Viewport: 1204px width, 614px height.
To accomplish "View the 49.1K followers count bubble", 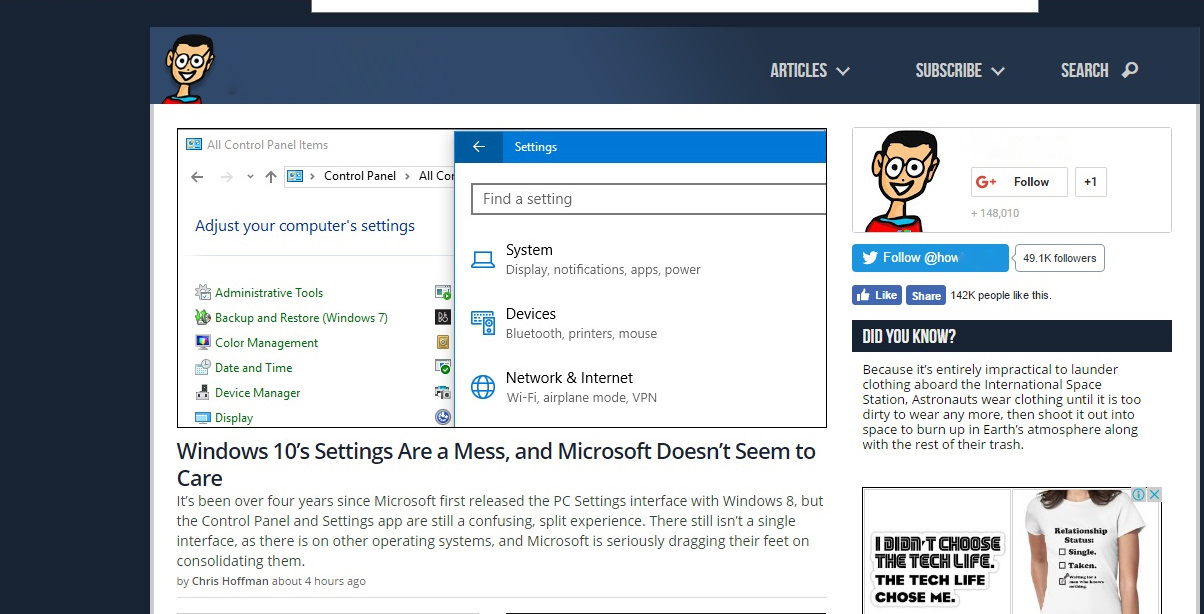I will click(x=1060, y=258).
